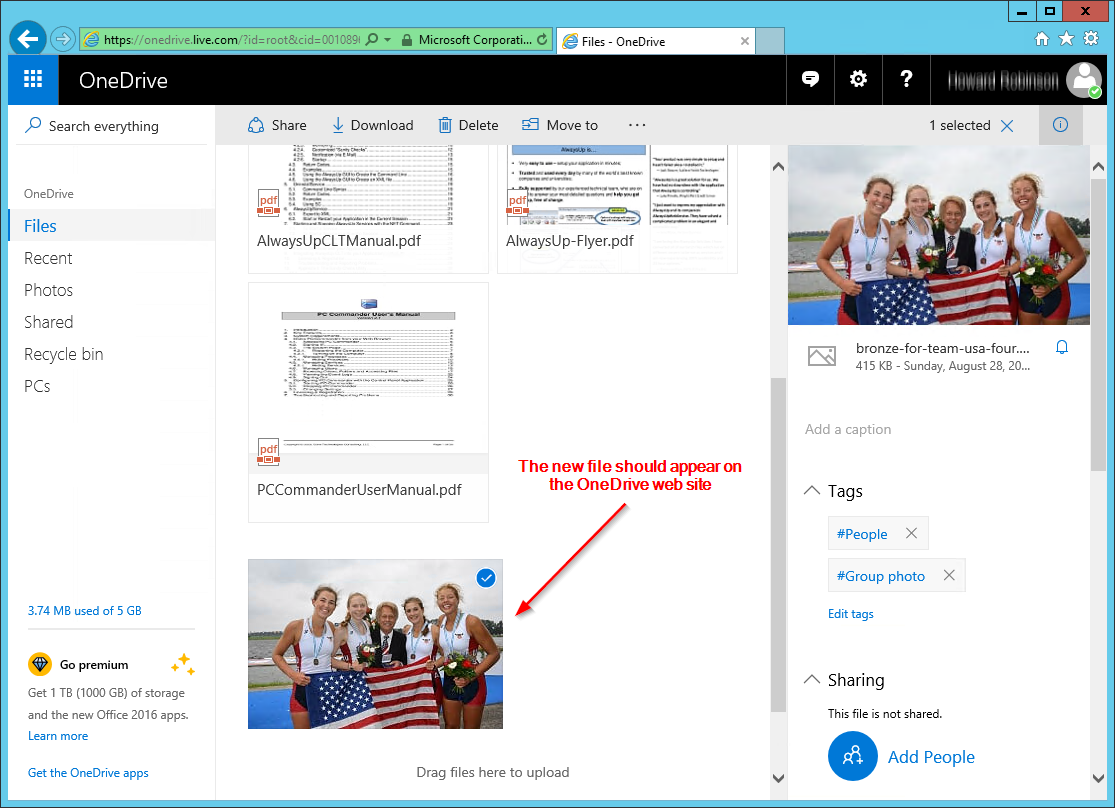Remove the #People tag
This screenshot has width=1115, height=808.
(912, 533)
